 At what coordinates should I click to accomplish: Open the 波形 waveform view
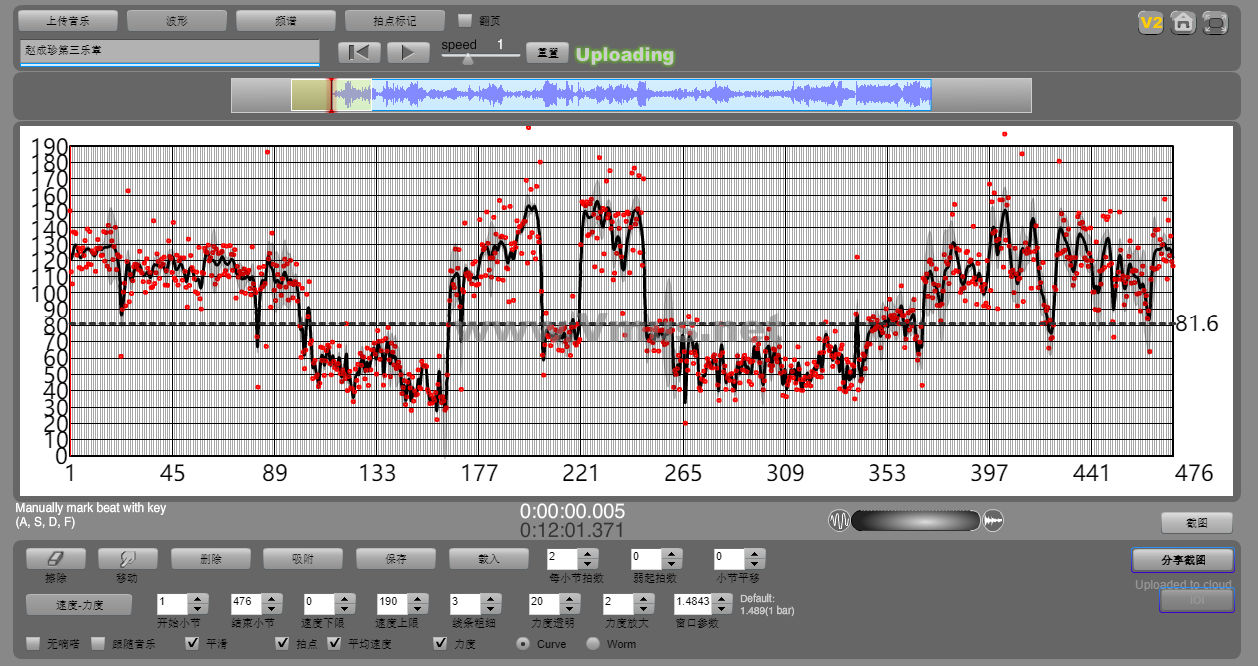(177, 20)
